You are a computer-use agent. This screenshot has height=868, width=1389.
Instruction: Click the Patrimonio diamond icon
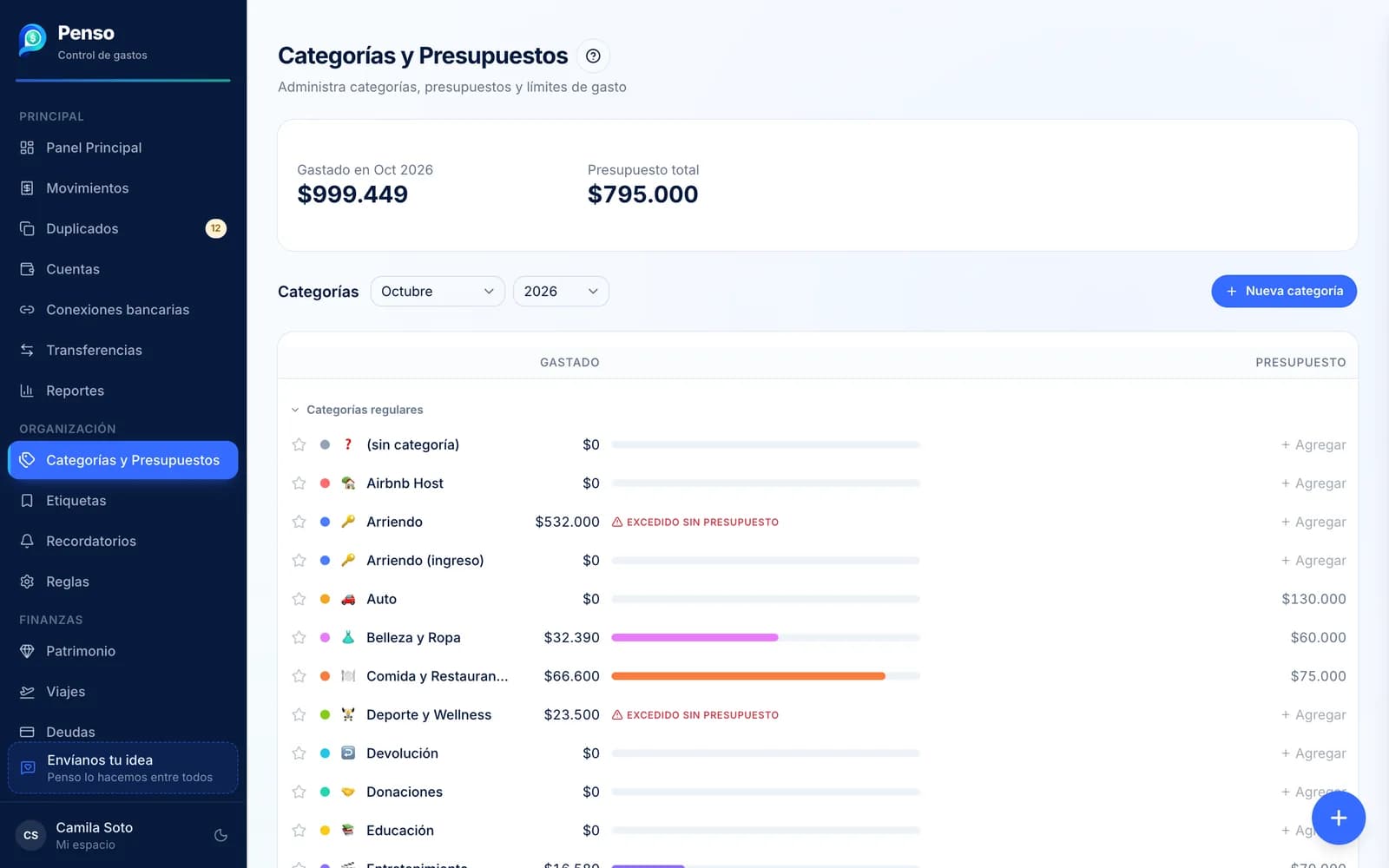click(27, 651)
